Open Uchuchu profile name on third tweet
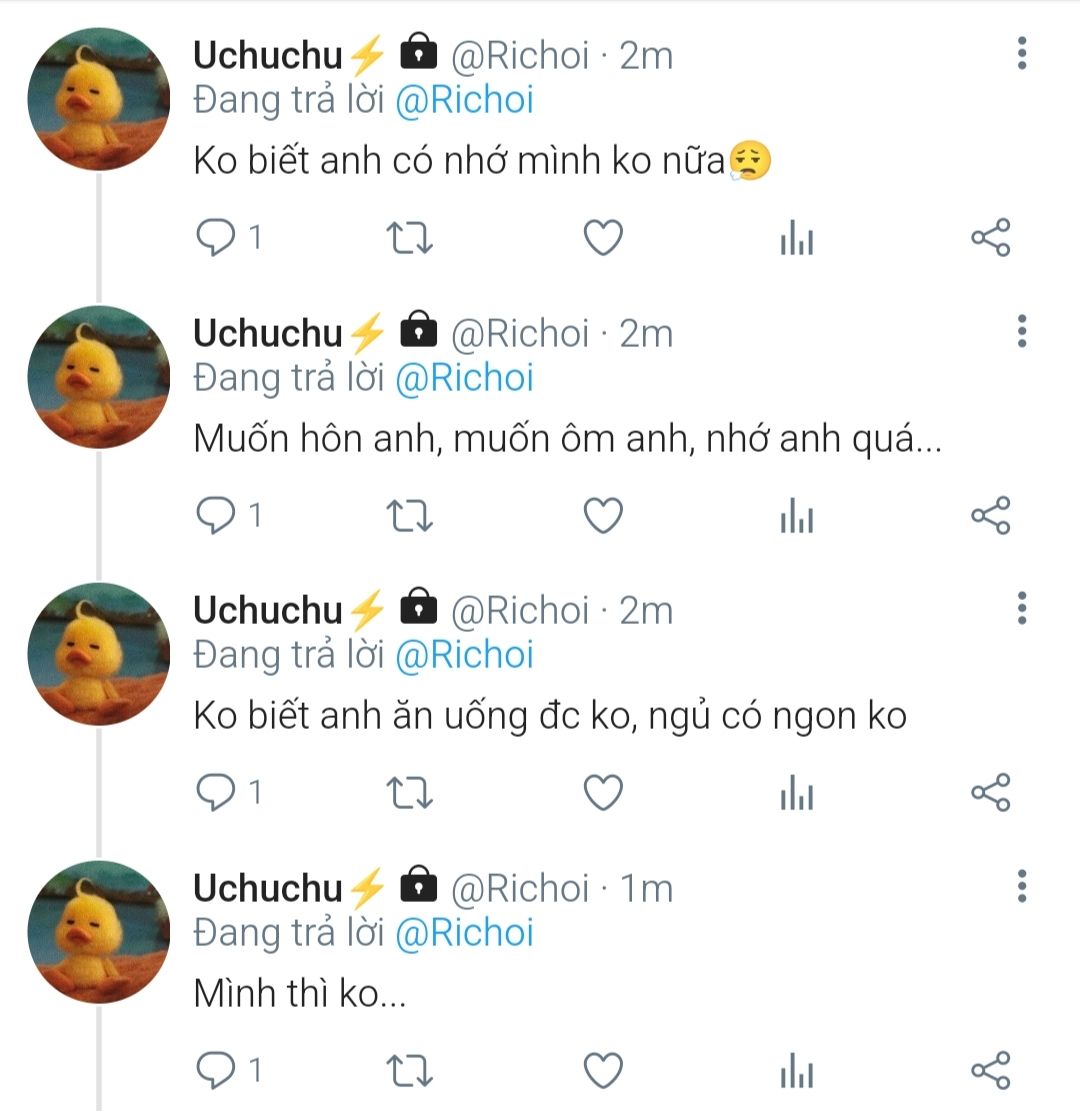The height and width of the screenshot is (1111, 1080). click(268, 610)
